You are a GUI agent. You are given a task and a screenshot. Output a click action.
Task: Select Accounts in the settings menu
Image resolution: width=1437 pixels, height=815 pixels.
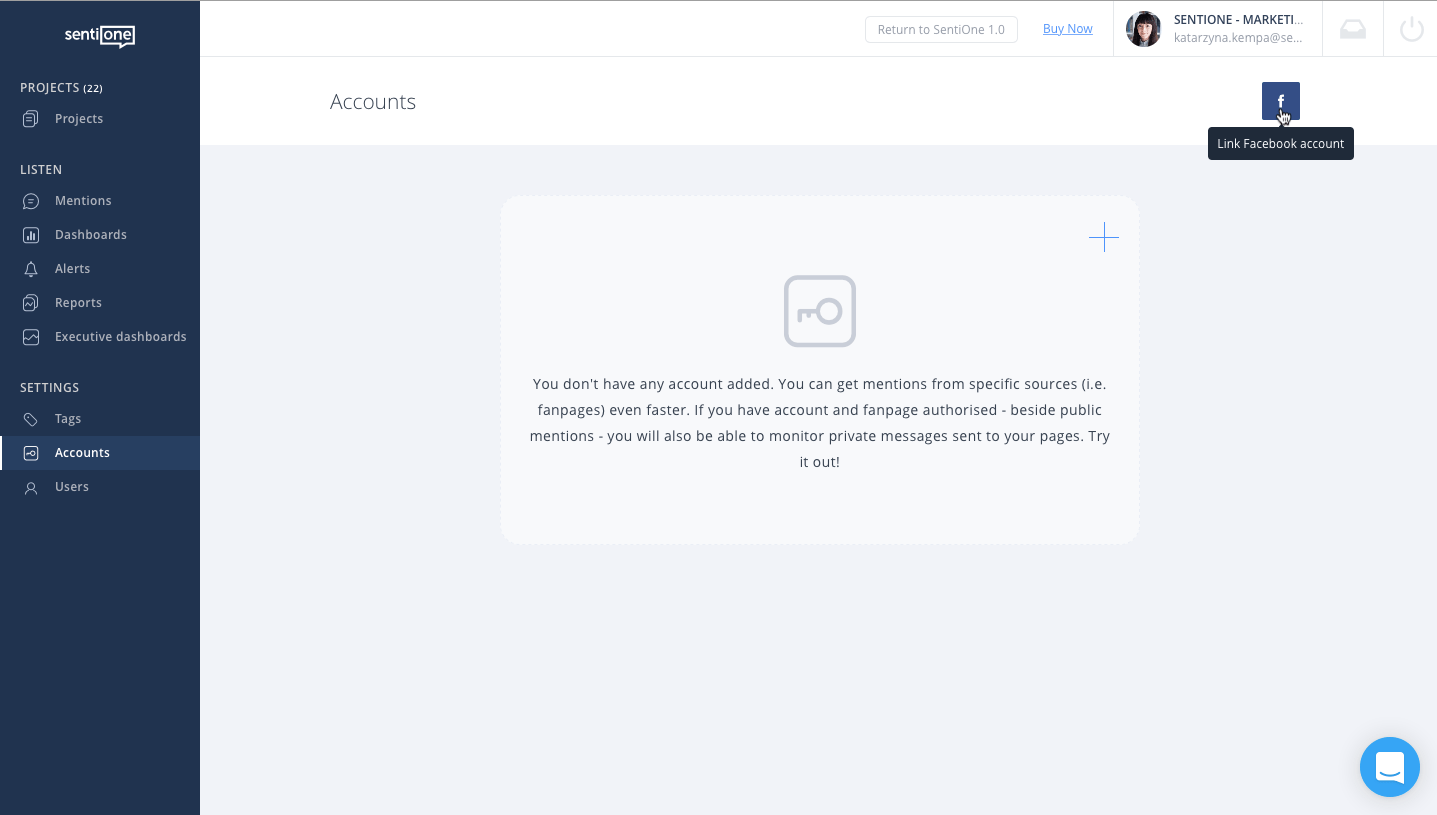(82, 453)
